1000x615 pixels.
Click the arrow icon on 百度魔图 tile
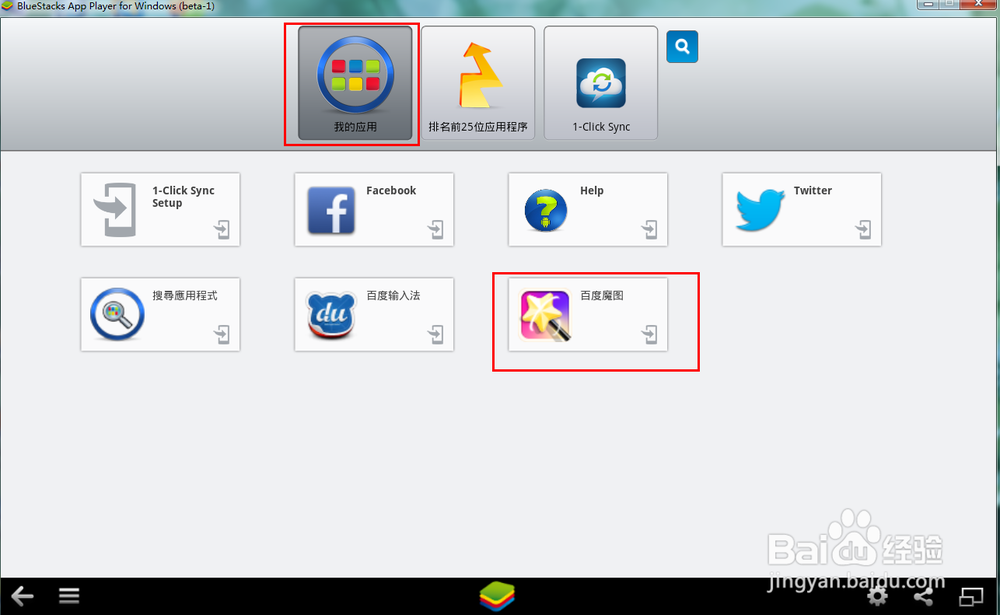click(649, 334)
